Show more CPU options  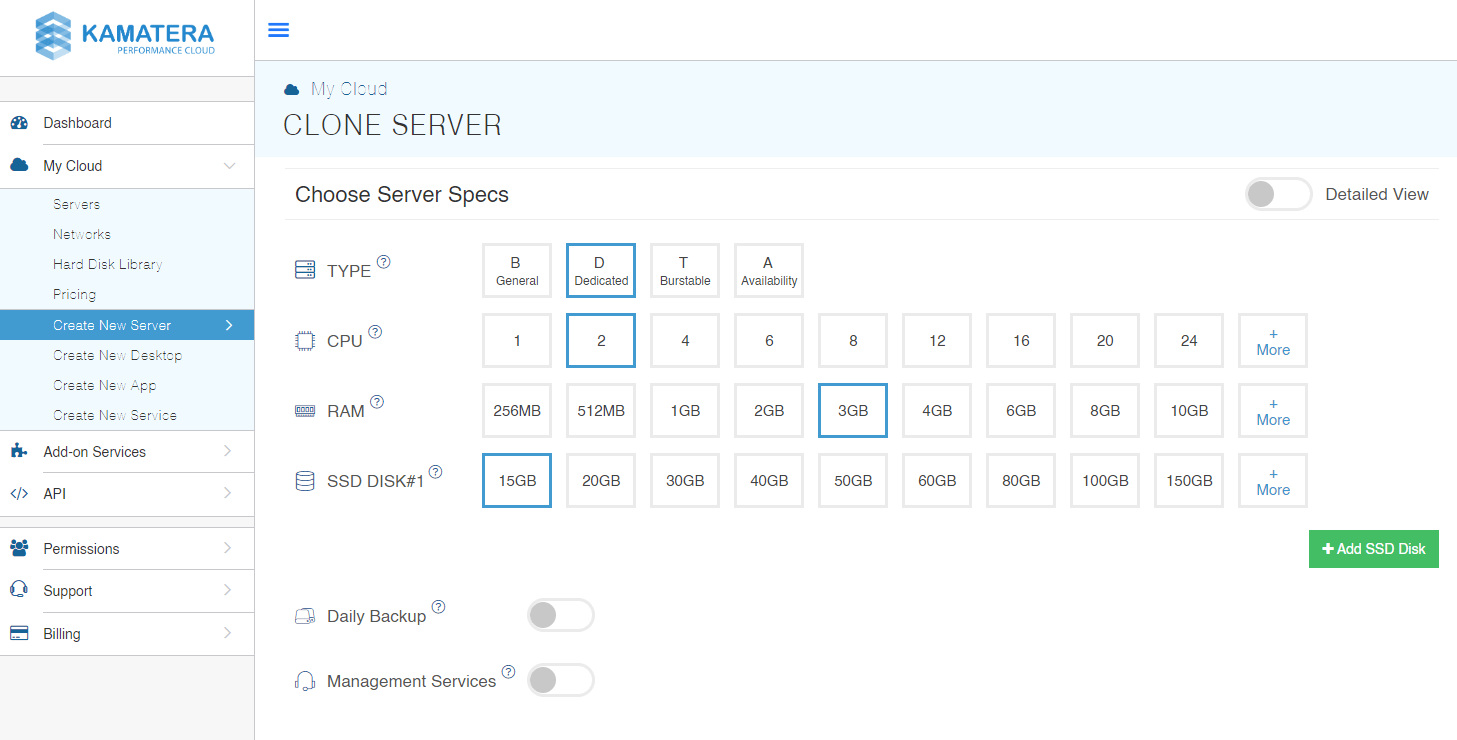click(1272, 341)
